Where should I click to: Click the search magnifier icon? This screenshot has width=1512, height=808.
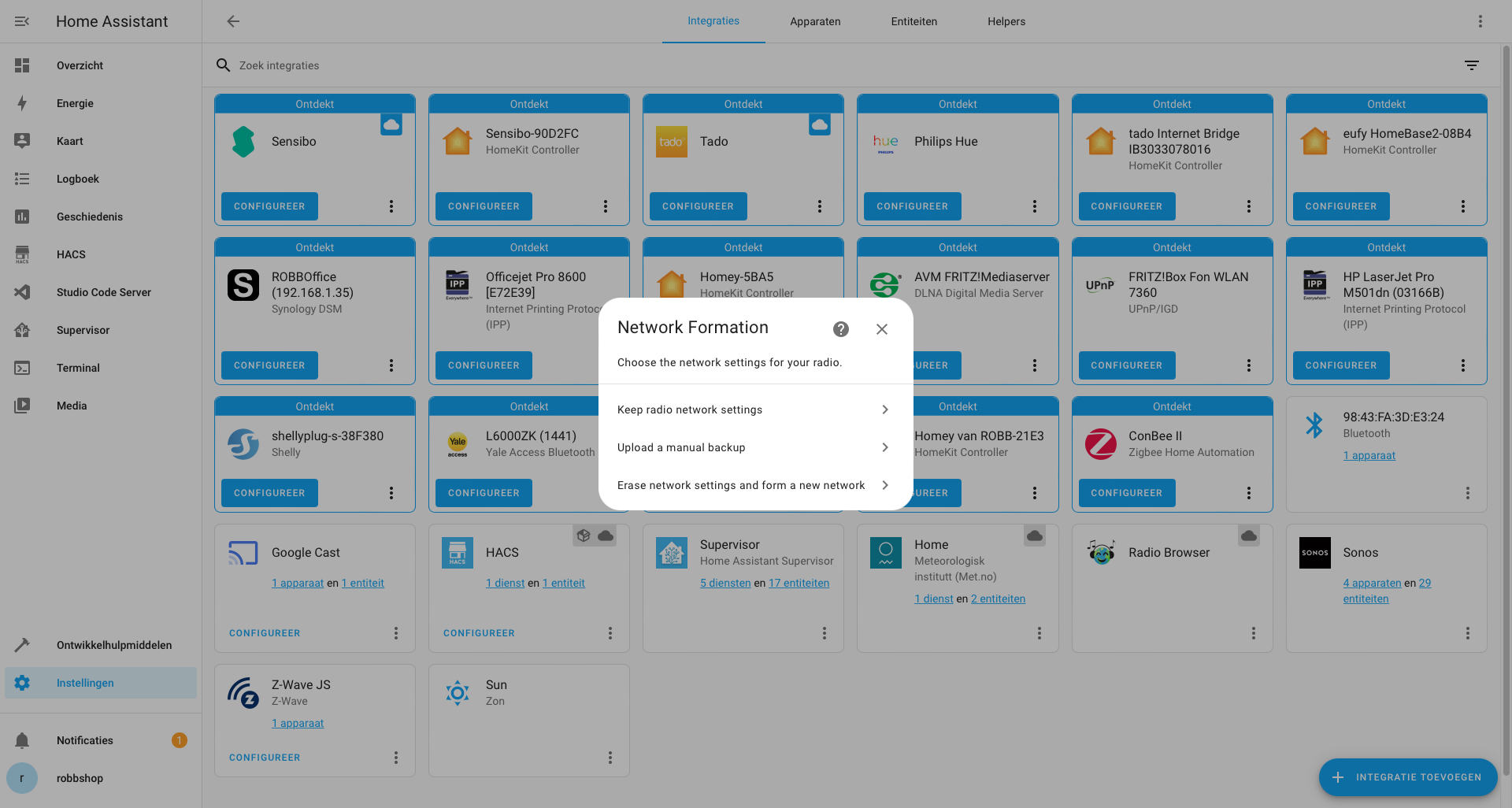pos(224,65)
